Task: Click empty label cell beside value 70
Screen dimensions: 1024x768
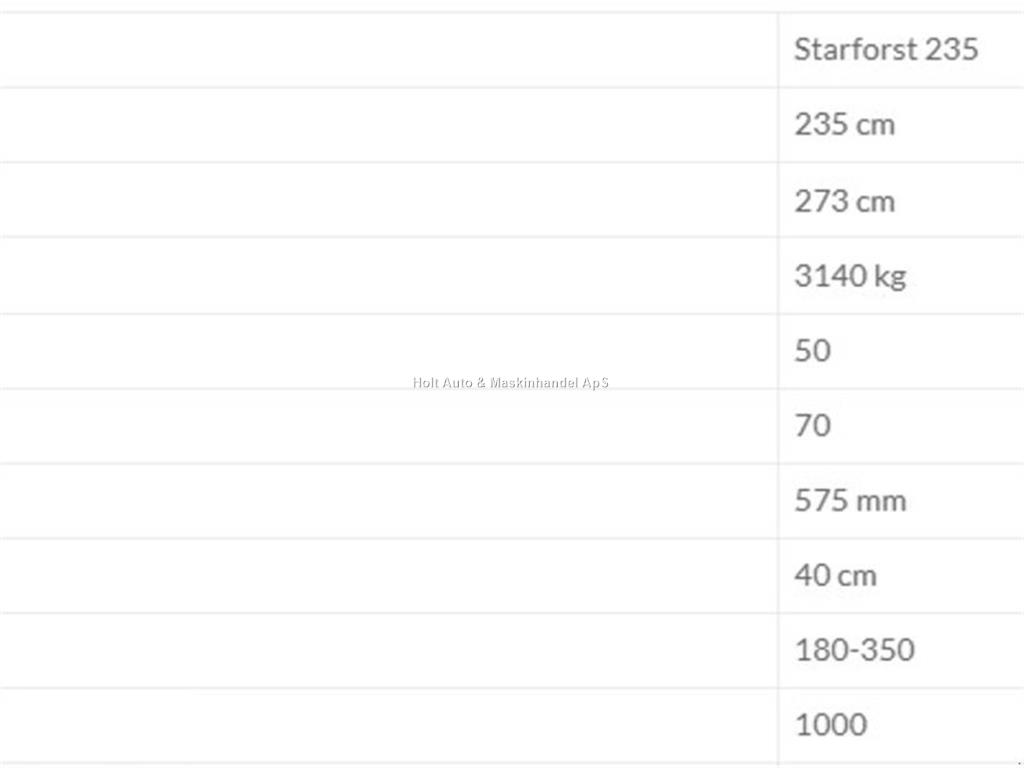Action: pyautogui.click(x=389, y=426)
